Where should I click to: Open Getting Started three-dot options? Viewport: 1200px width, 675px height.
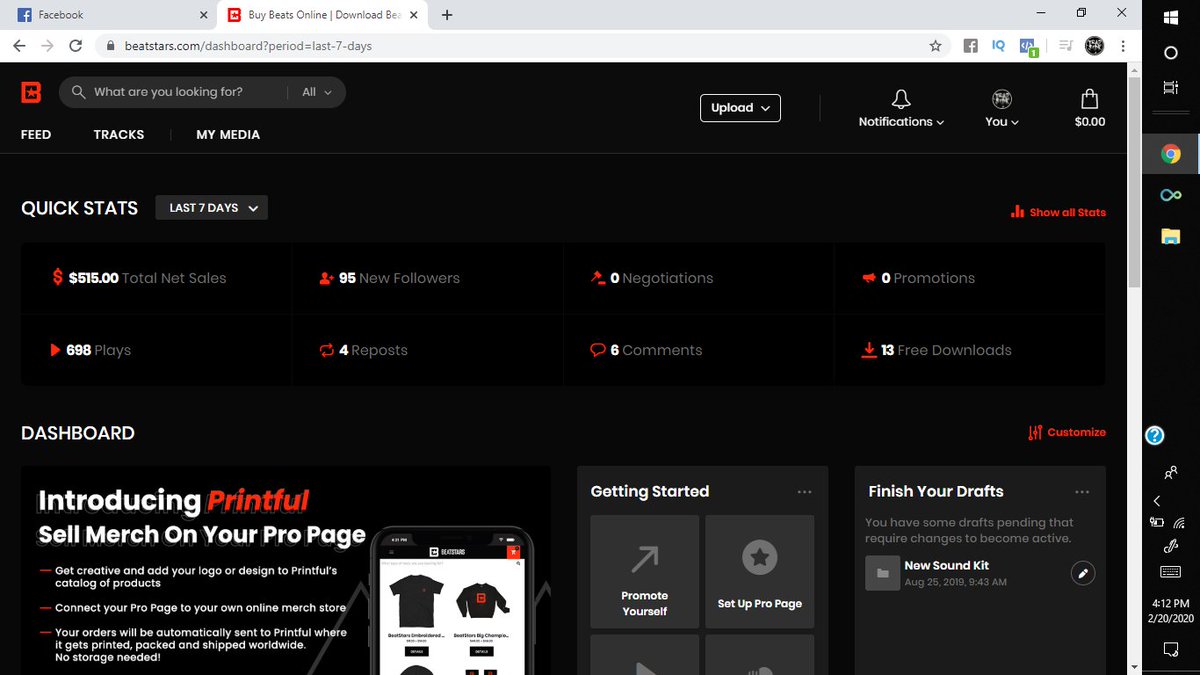pyautogui.click(x=804, y=492)
